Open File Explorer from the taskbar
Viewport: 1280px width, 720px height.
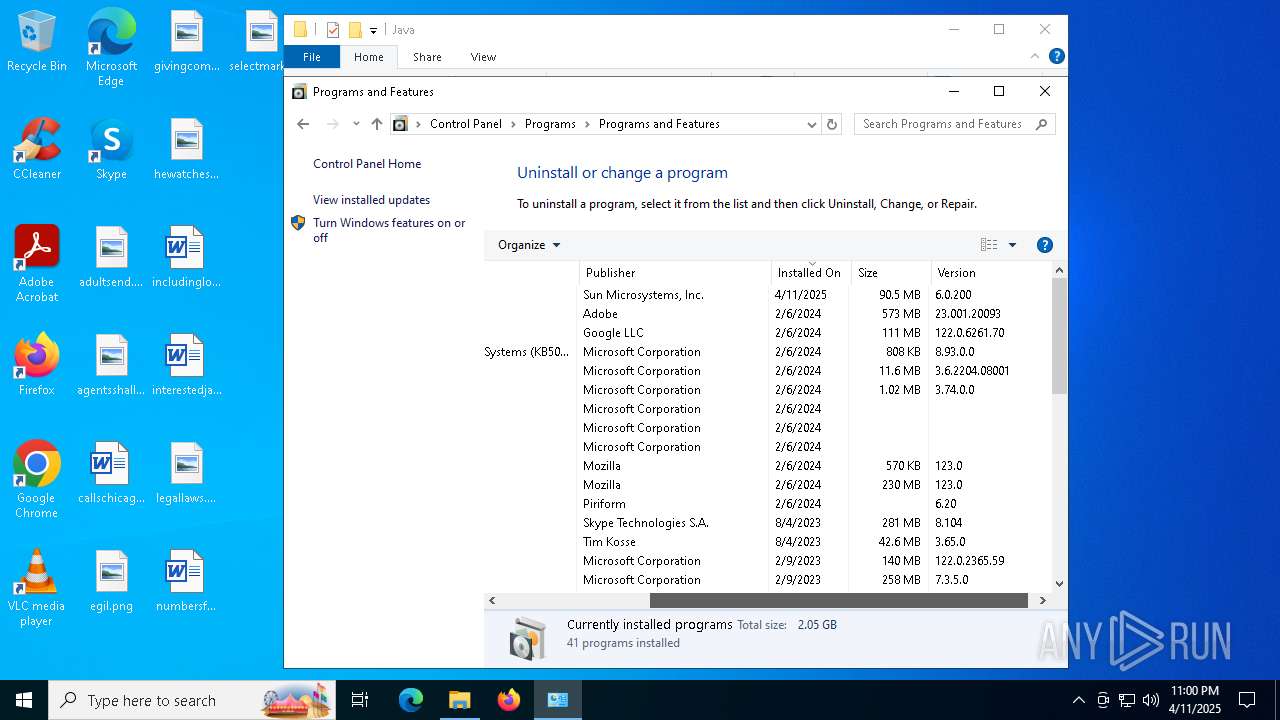(x=459, y=700)
